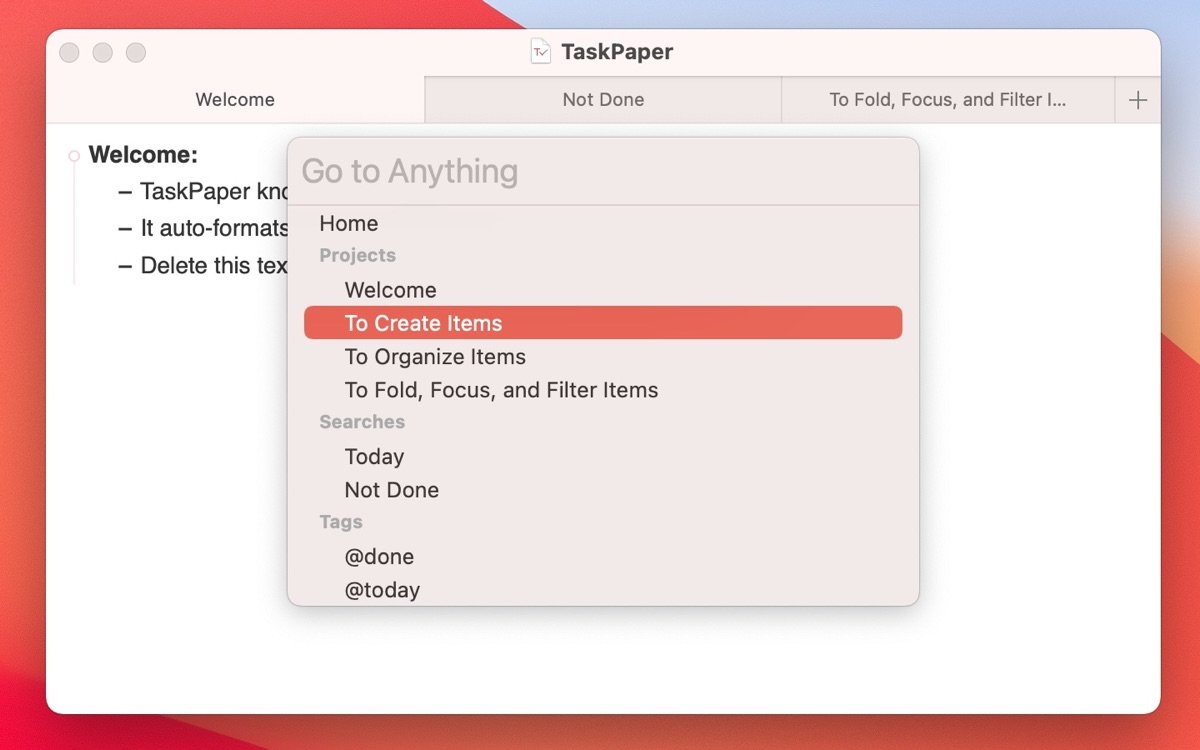Click the dash before Delete this text line
This screenshot has width=1200, height=750.
click(x=125, y=266)
